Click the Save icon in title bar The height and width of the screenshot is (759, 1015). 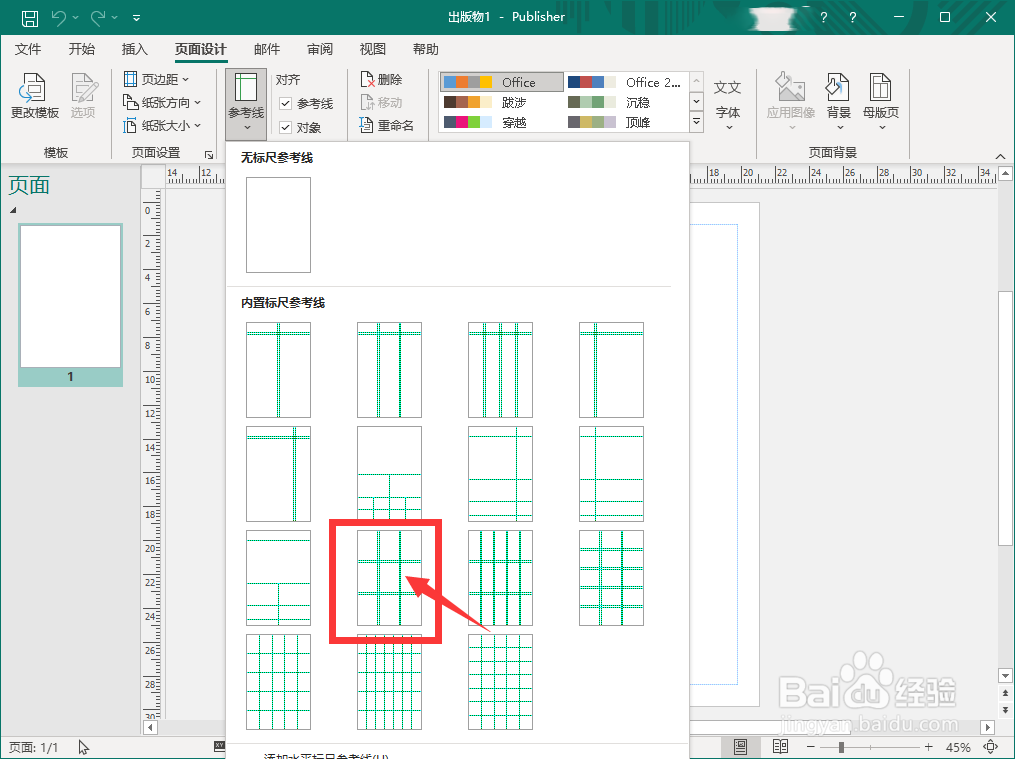(x=29, y=18)
